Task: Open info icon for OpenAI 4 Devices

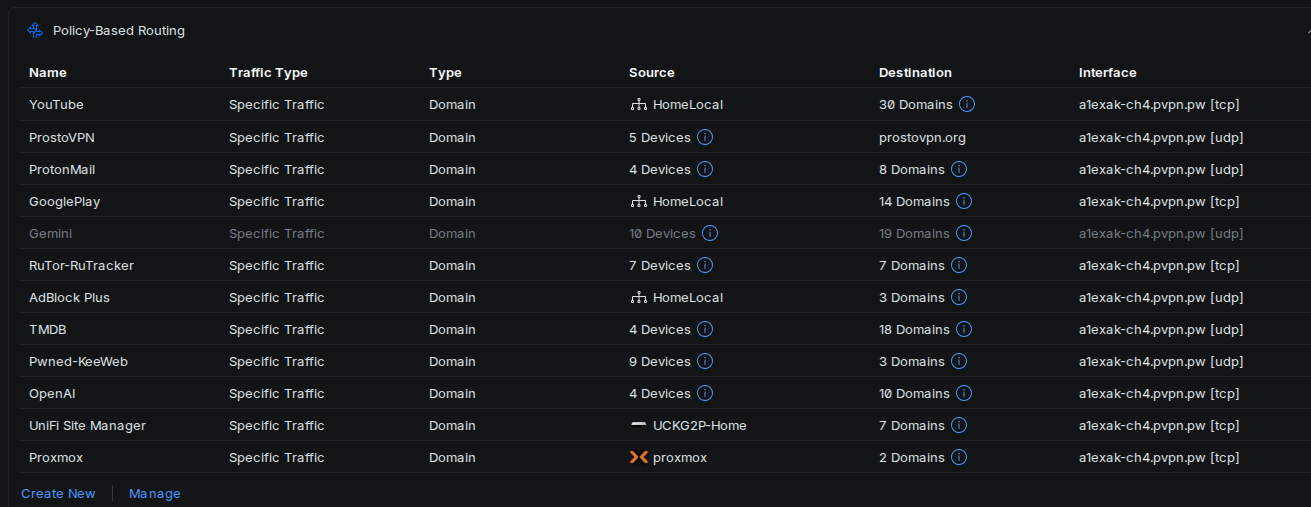Action: (x=704, y=393)
